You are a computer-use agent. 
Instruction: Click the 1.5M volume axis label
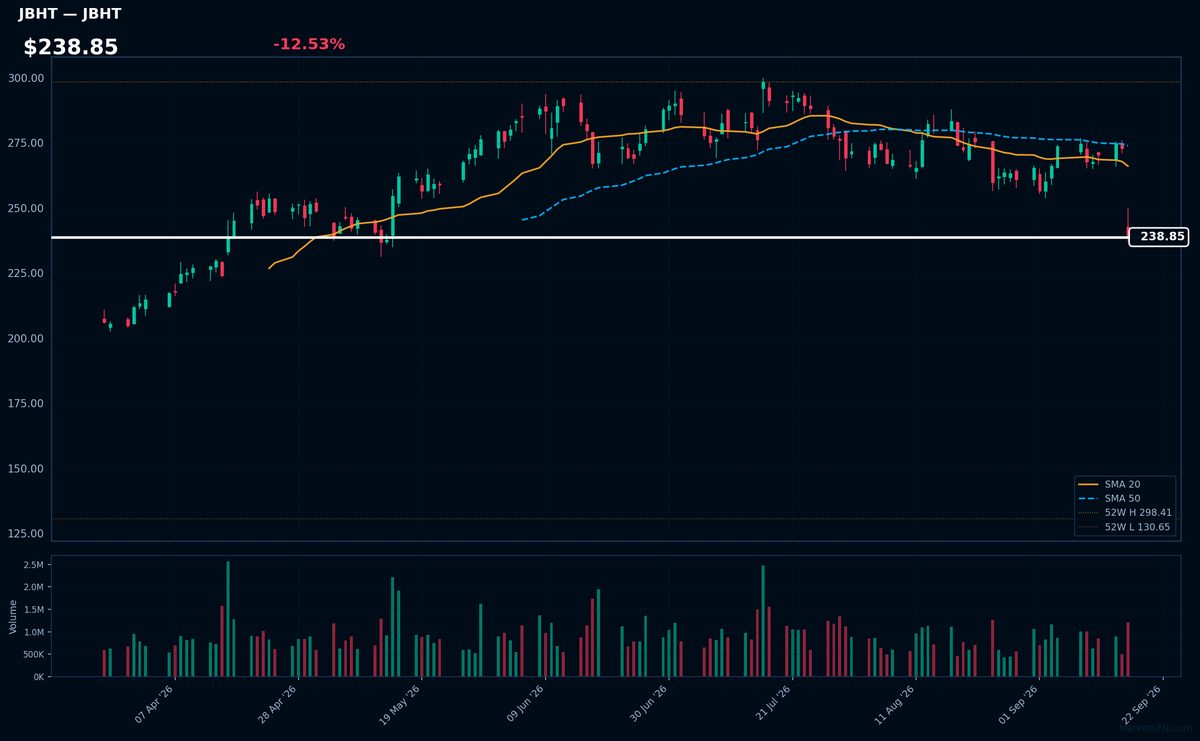[x=33, y=610]
